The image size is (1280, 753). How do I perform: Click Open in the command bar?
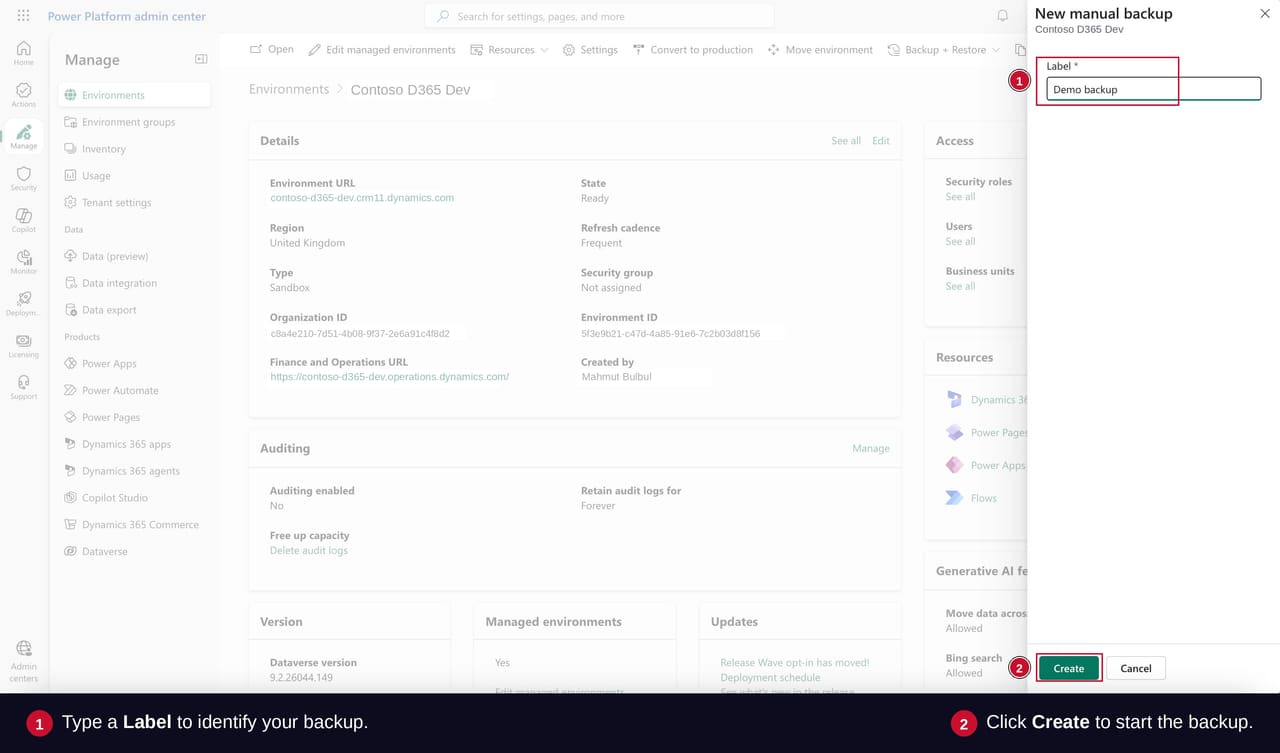pos(272,49)
